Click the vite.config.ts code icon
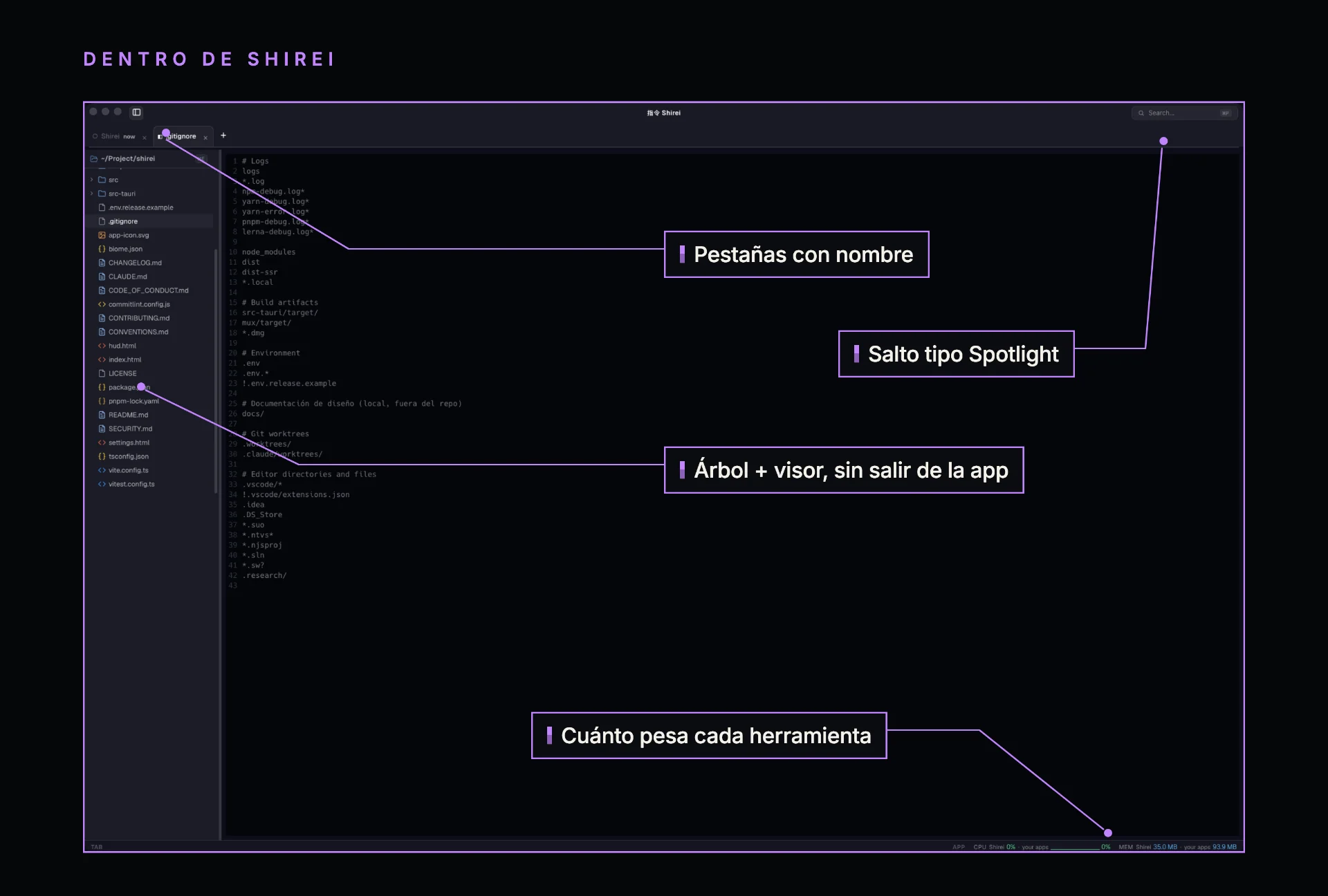This screenshot has width=1328, height=896. (102, 470)
